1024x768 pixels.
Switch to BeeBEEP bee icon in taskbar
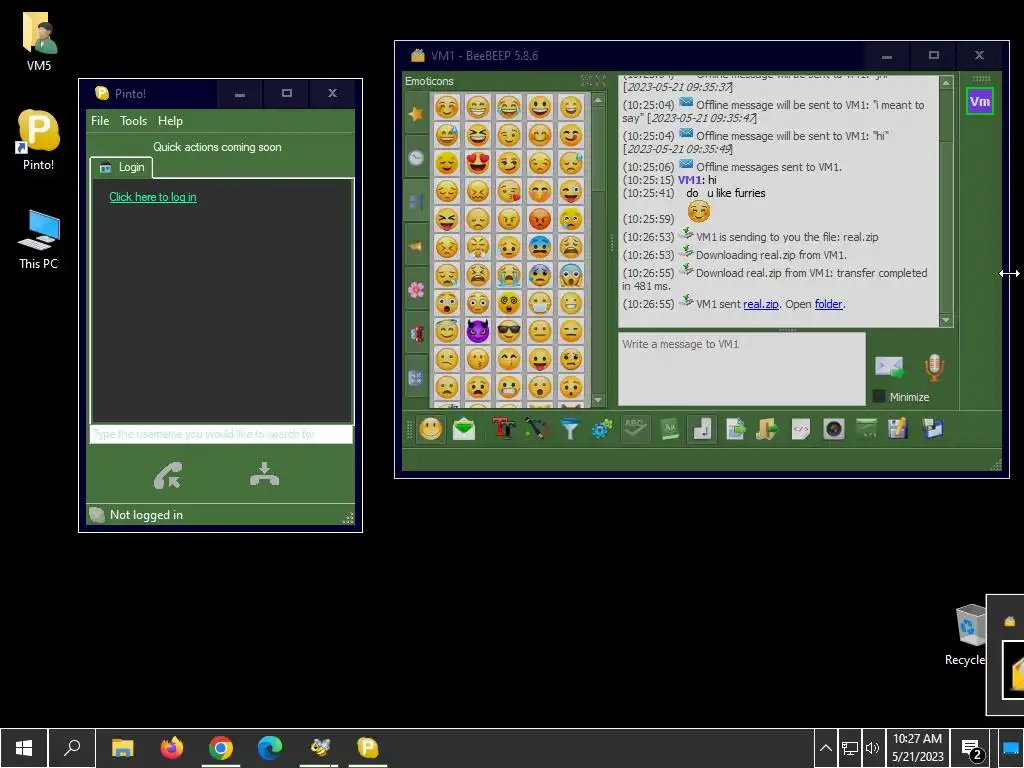pos(319,748)
